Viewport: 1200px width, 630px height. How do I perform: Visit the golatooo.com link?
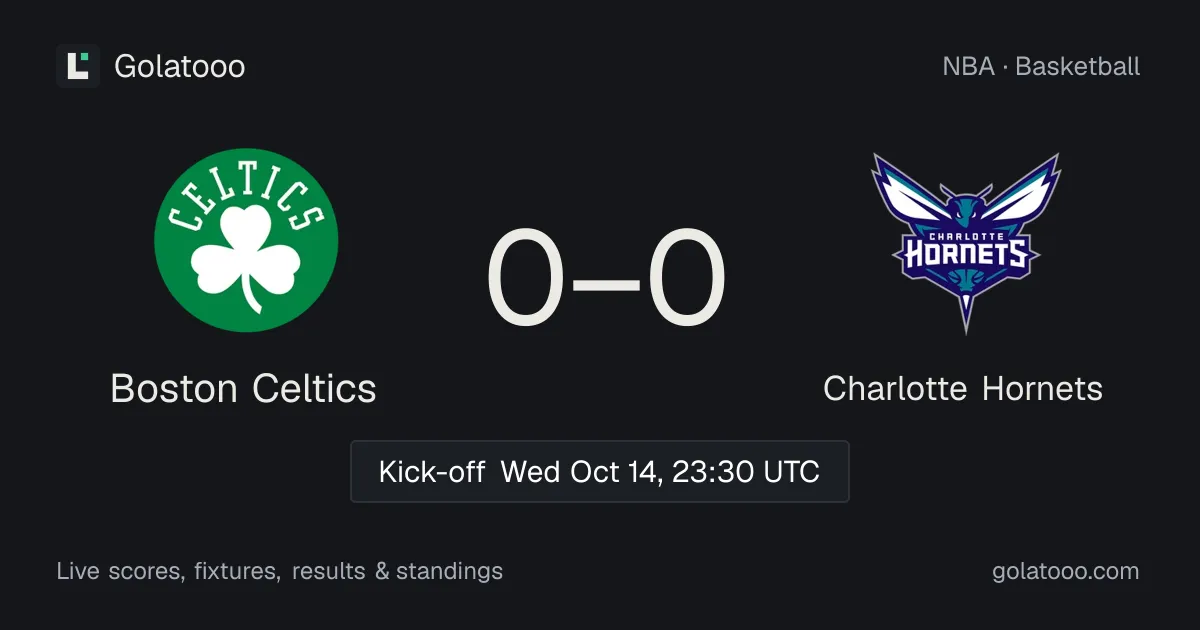click(1066, 572)
